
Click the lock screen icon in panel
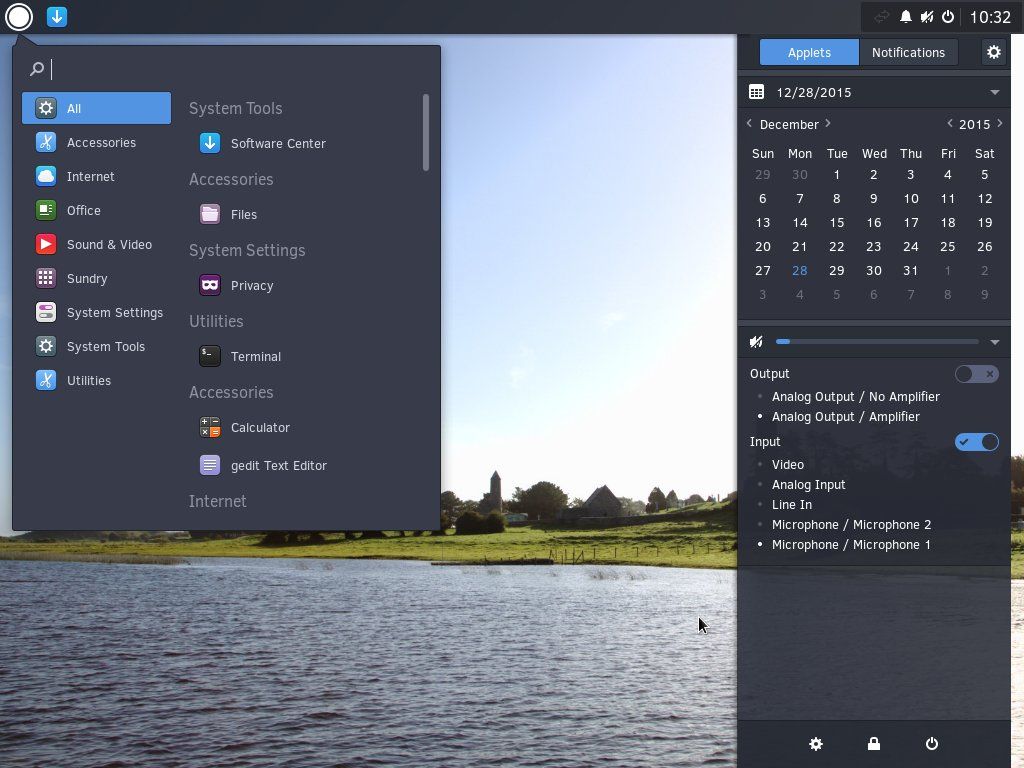click(874, 744)
